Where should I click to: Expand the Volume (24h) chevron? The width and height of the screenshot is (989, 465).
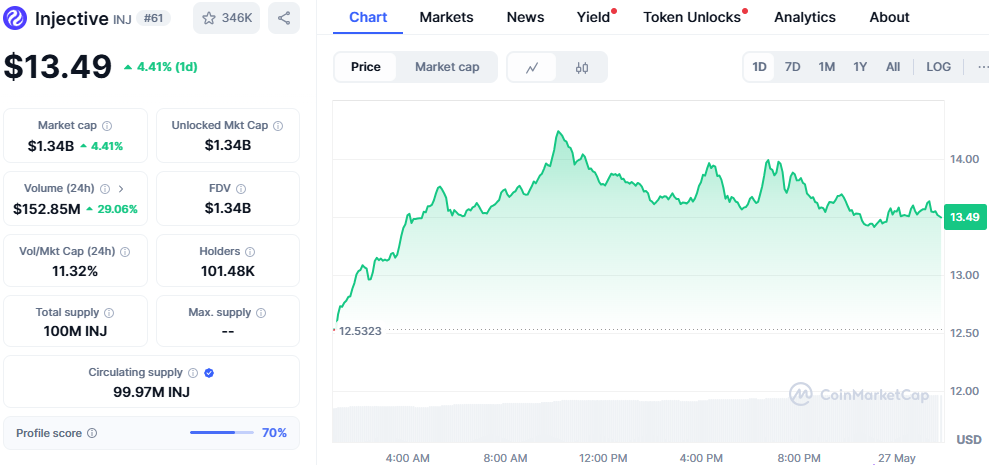point(121,188)
